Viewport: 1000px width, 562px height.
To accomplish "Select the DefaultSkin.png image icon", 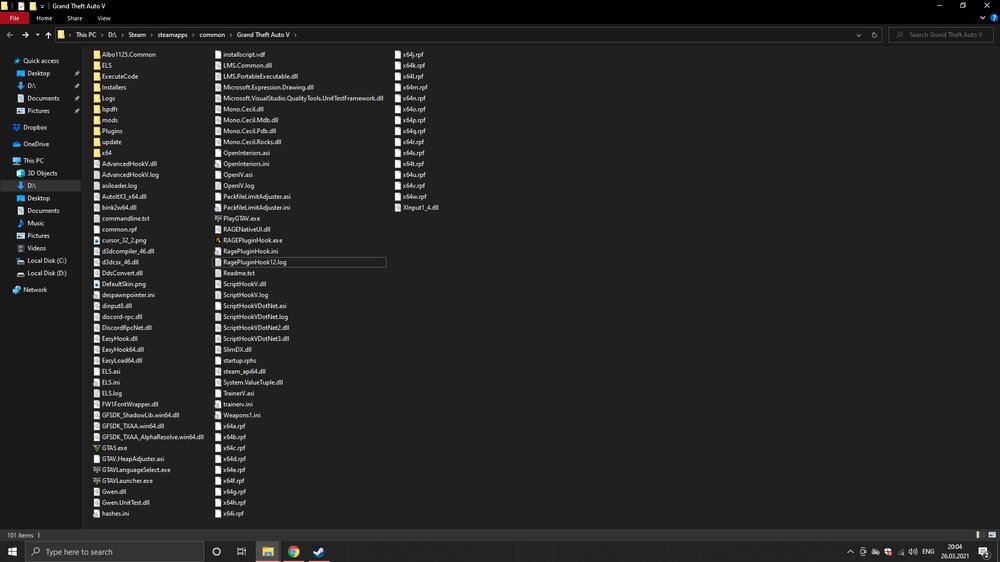I will pos(97,284).
